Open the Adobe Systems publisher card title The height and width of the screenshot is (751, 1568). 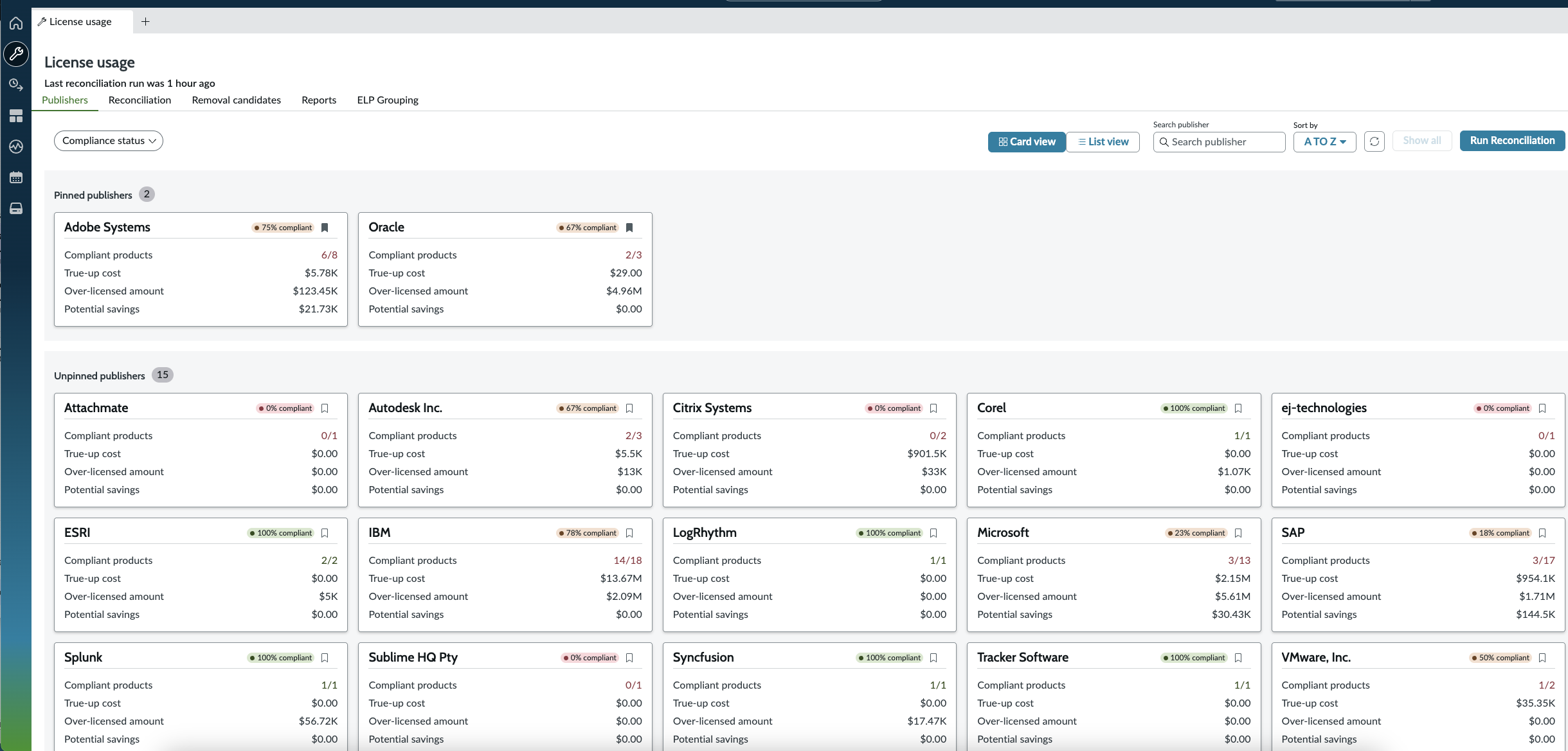[x=107, y=227]
